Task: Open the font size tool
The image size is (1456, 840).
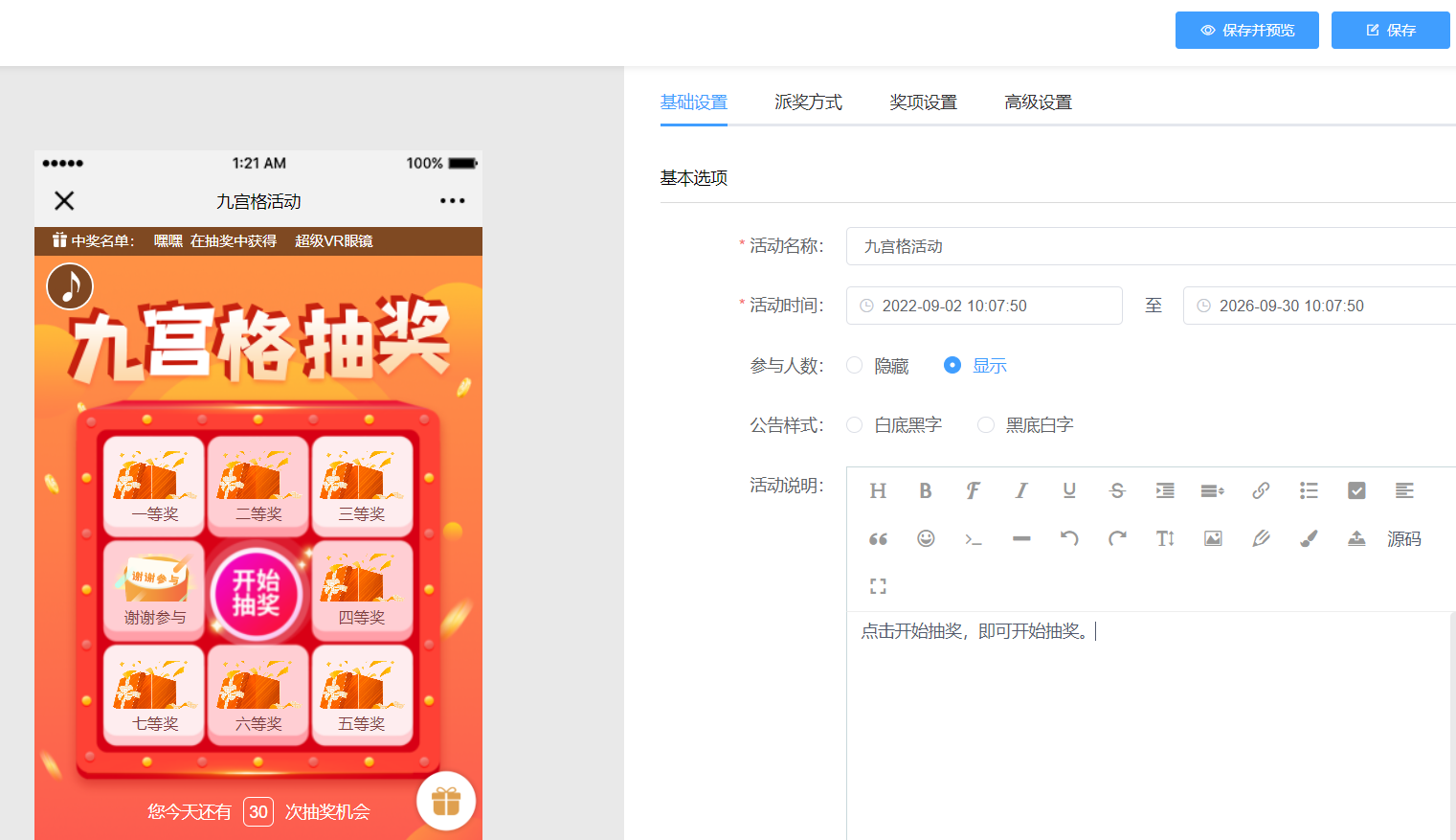Action: pos(1165,539)
